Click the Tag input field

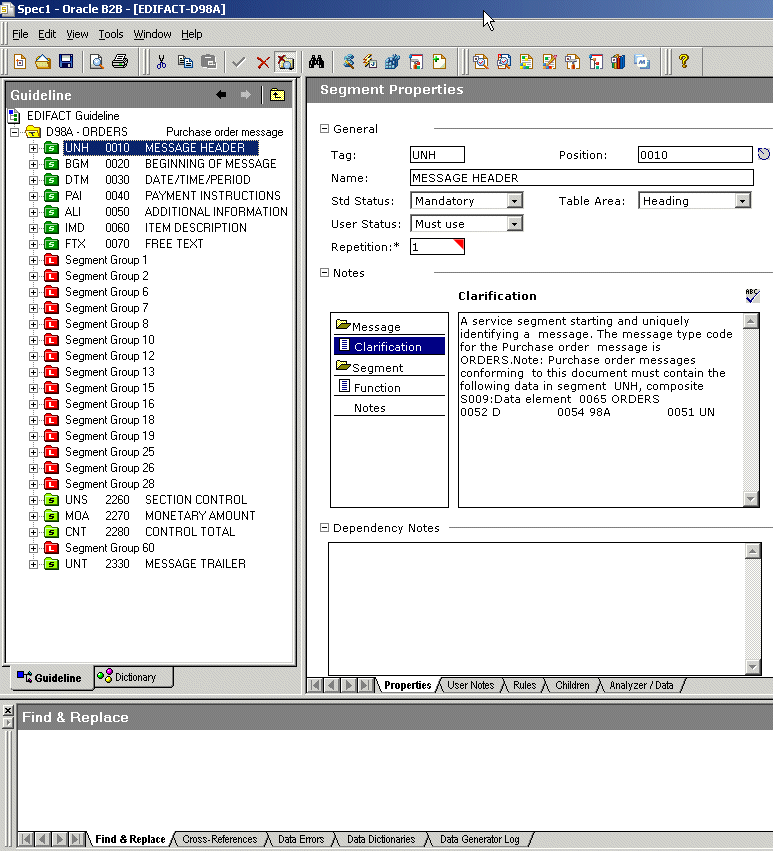tap(437, 155)
